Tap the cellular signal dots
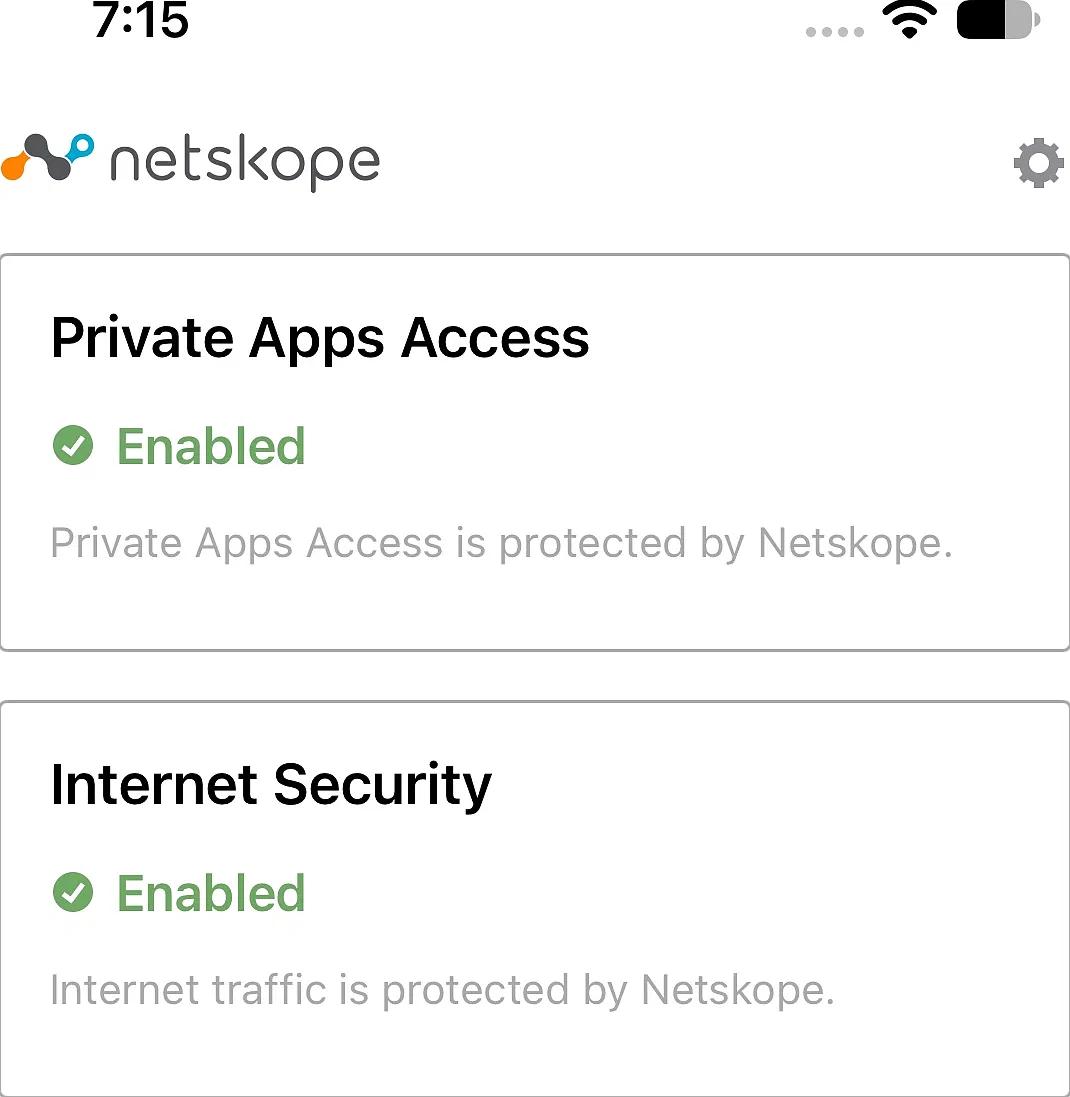Viewport: 1070px width, 1097px height. tap(835, 31)
